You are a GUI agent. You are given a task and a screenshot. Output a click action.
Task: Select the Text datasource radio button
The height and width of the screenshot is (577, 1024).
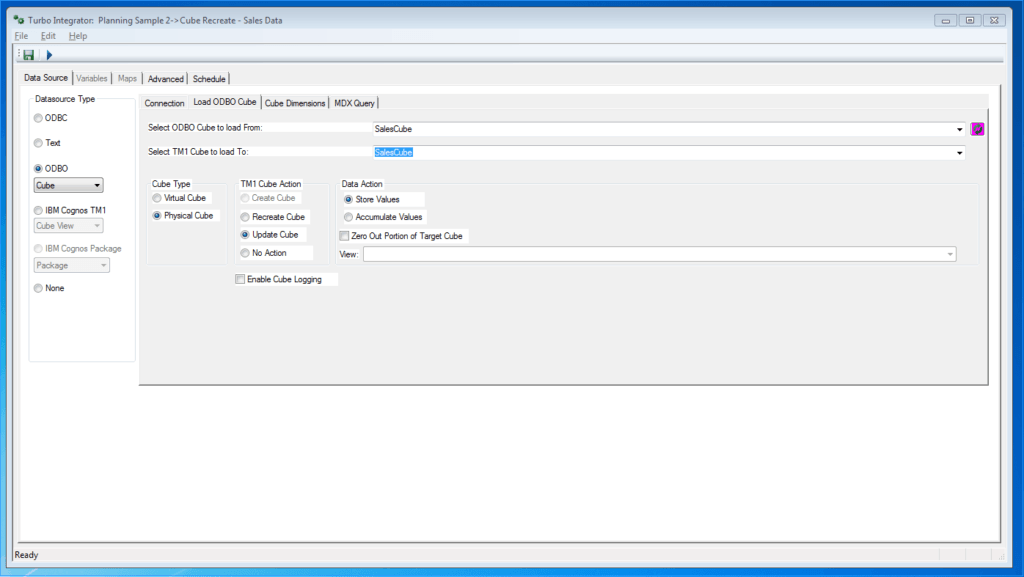coord(38,143)
